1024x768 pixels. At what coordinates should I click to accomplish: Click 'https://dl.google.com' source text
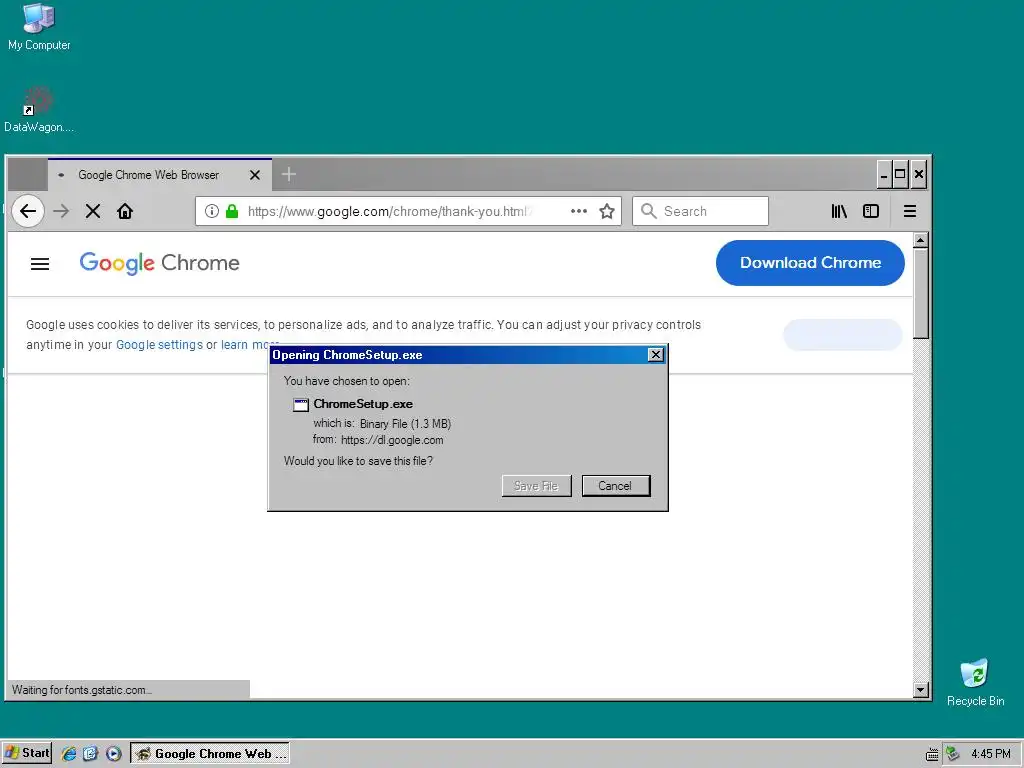[x=392, y=440]
